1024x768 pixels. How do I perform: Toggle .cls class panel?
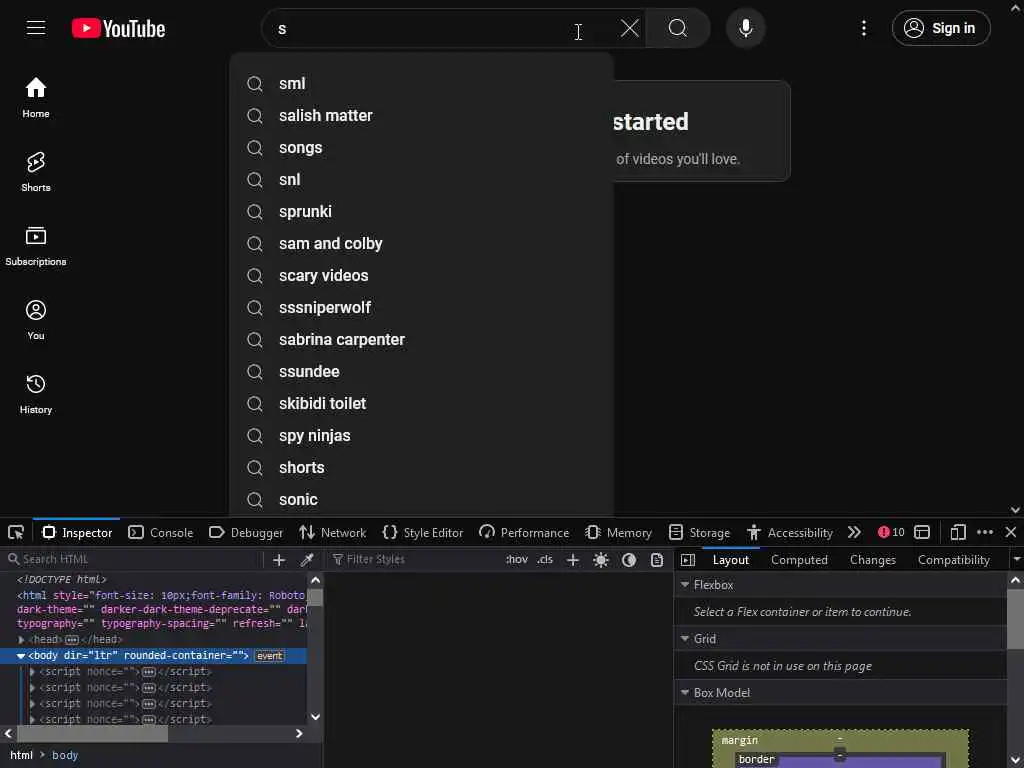point(545,560)
